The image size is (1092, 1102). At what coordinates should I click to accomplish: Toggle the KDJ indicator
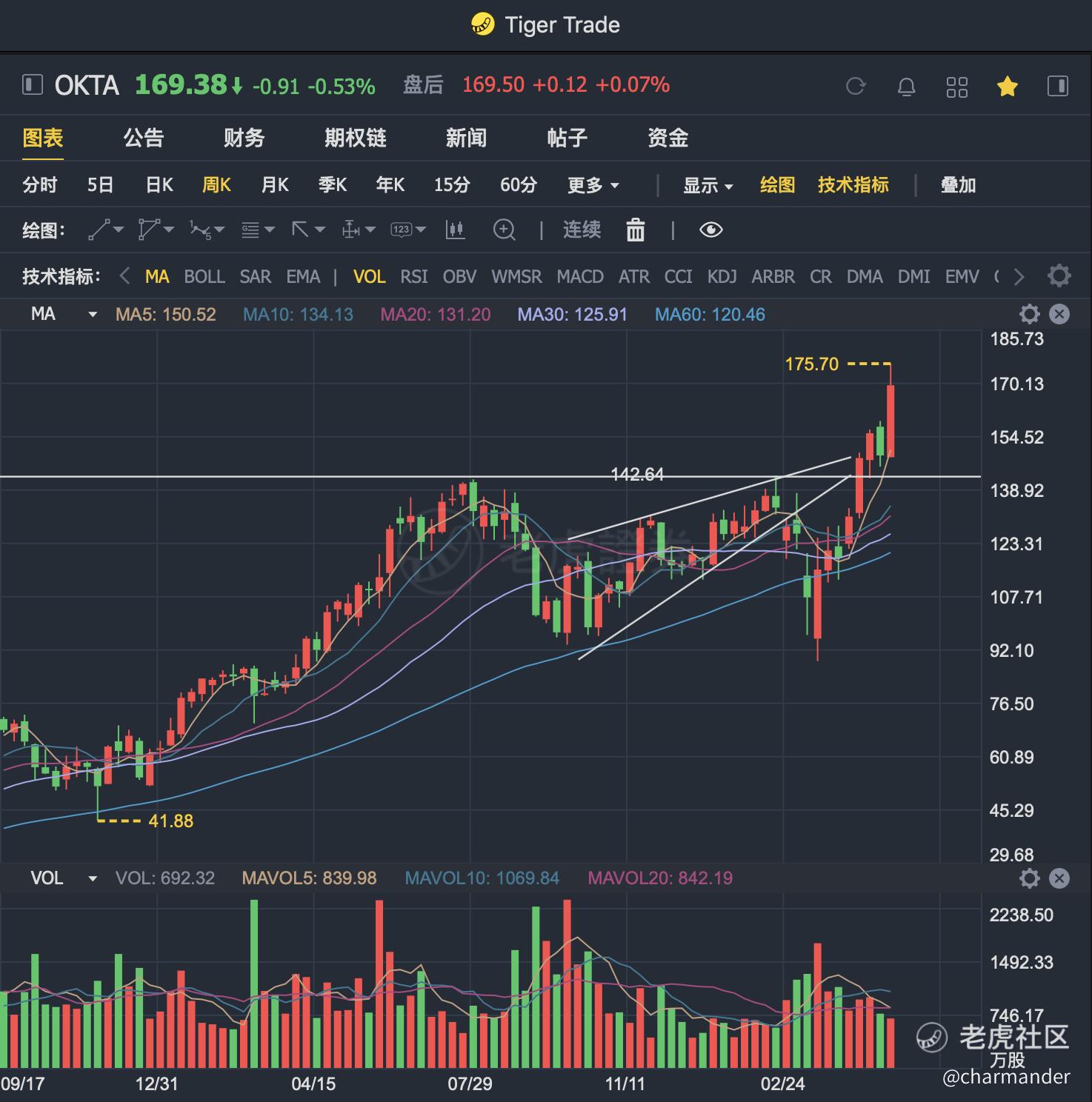[x=722, y=277]
